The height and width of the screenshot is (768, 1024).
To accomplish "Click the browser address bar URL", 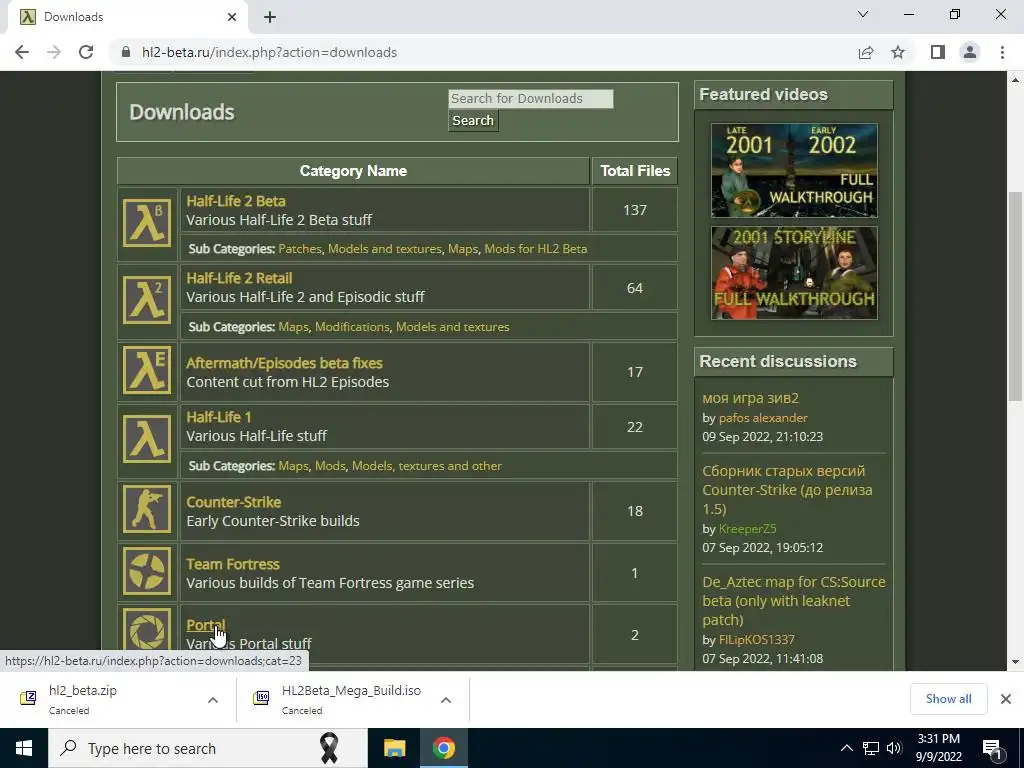I will (x=269, y=52).
